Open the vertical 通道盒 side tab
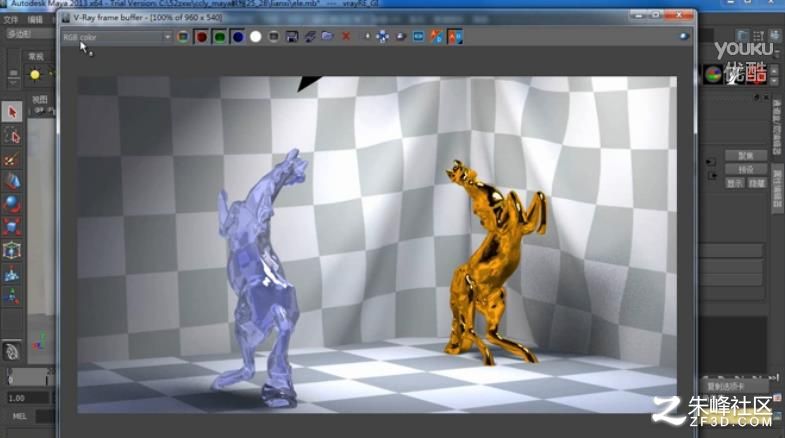This screenshot has width=785, height=438. (x=777, y=127)
